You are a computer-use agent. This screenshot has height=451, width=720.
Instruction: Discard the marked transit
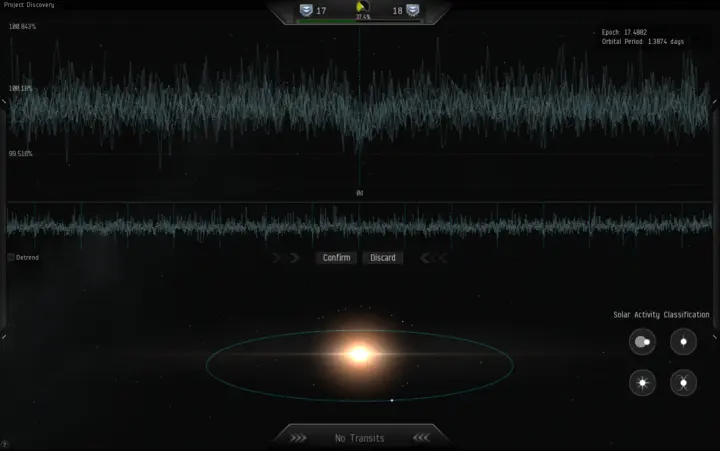[382, 258]
